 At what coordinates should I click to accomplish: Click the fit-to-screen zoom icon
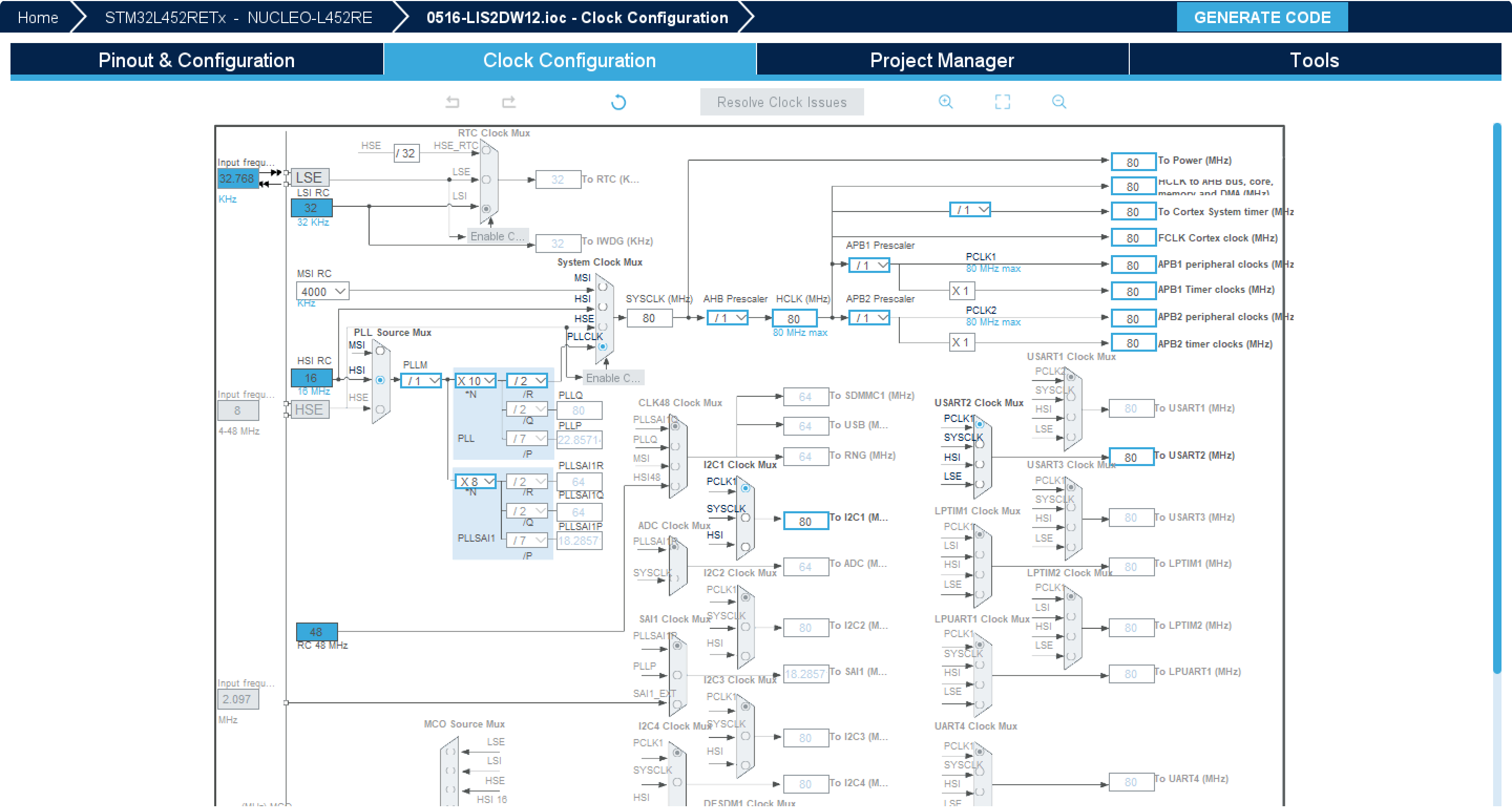click(1002, 101)
